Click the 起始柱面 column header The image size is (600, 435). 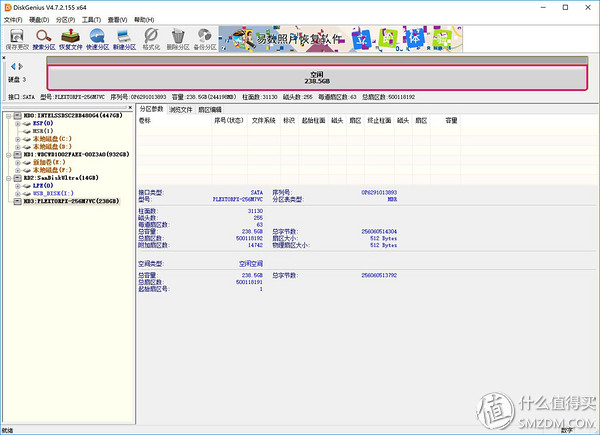(x=313, y=121)
